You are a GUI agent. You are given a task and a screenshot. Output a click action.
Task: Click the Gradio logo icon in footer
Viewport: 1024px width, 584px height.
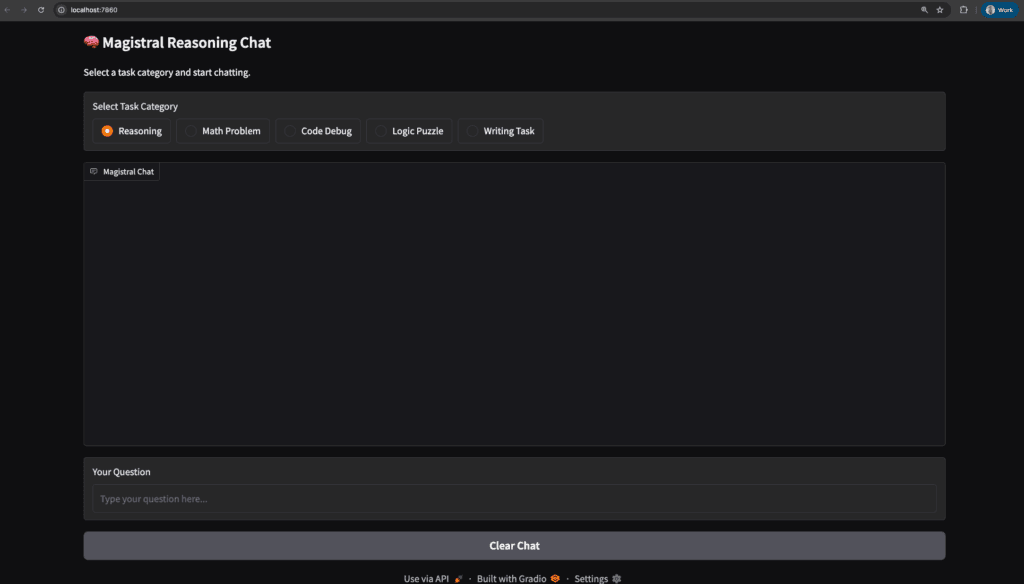pyautogui.click(x=555, y=578)
